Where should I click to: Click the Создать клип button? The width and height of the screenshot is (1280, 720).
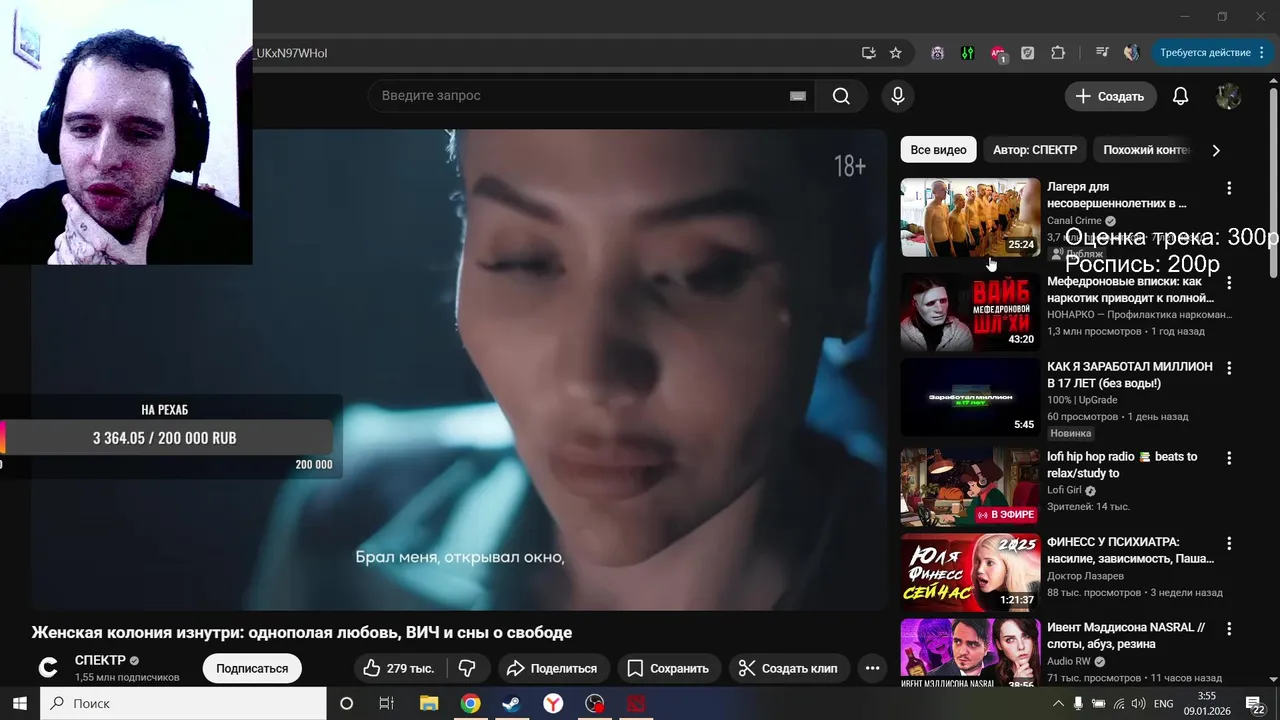pos(789,668)
